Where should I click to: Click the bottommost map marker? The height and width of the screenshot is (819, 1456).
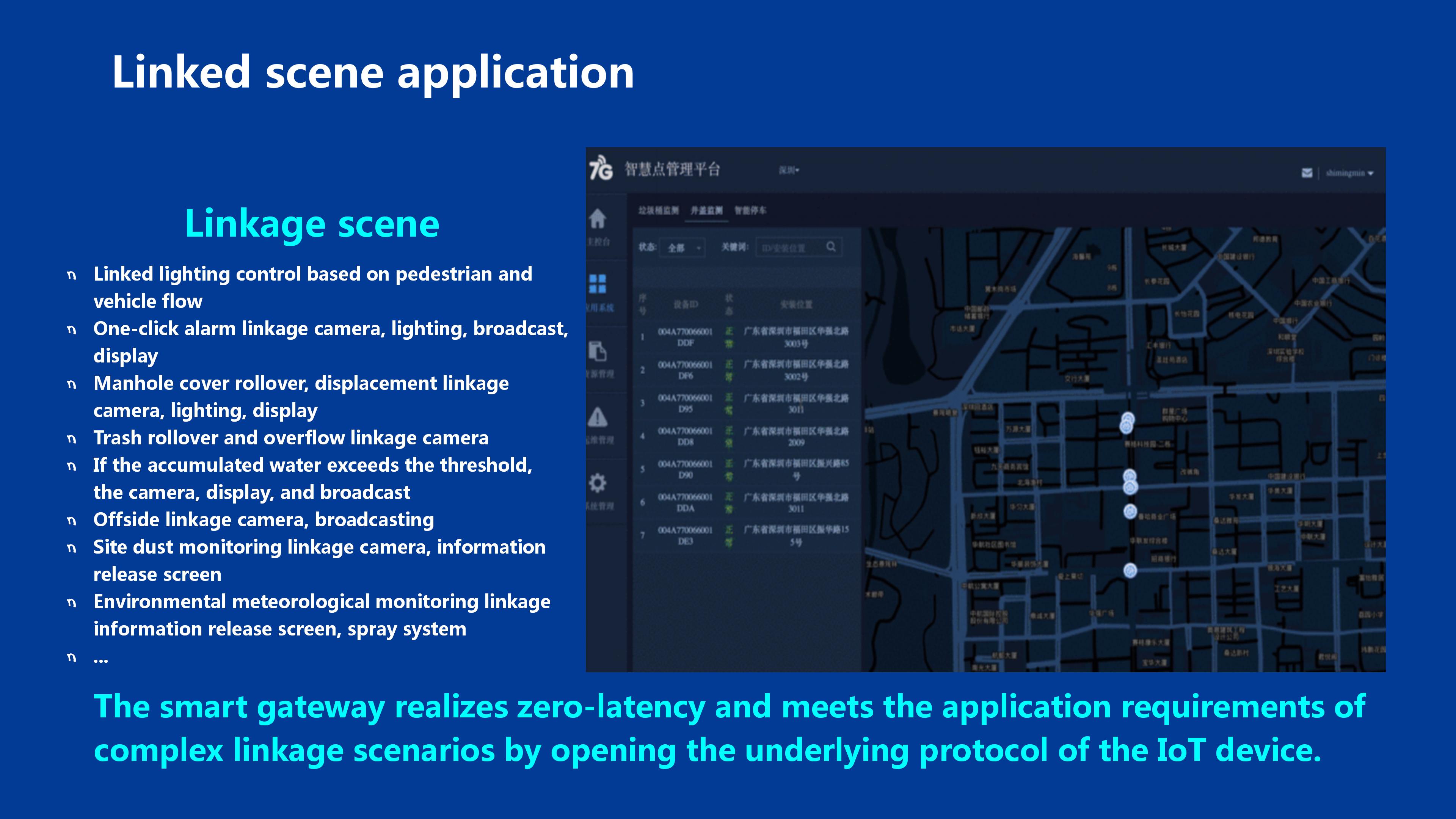[x=1130, y=570]
